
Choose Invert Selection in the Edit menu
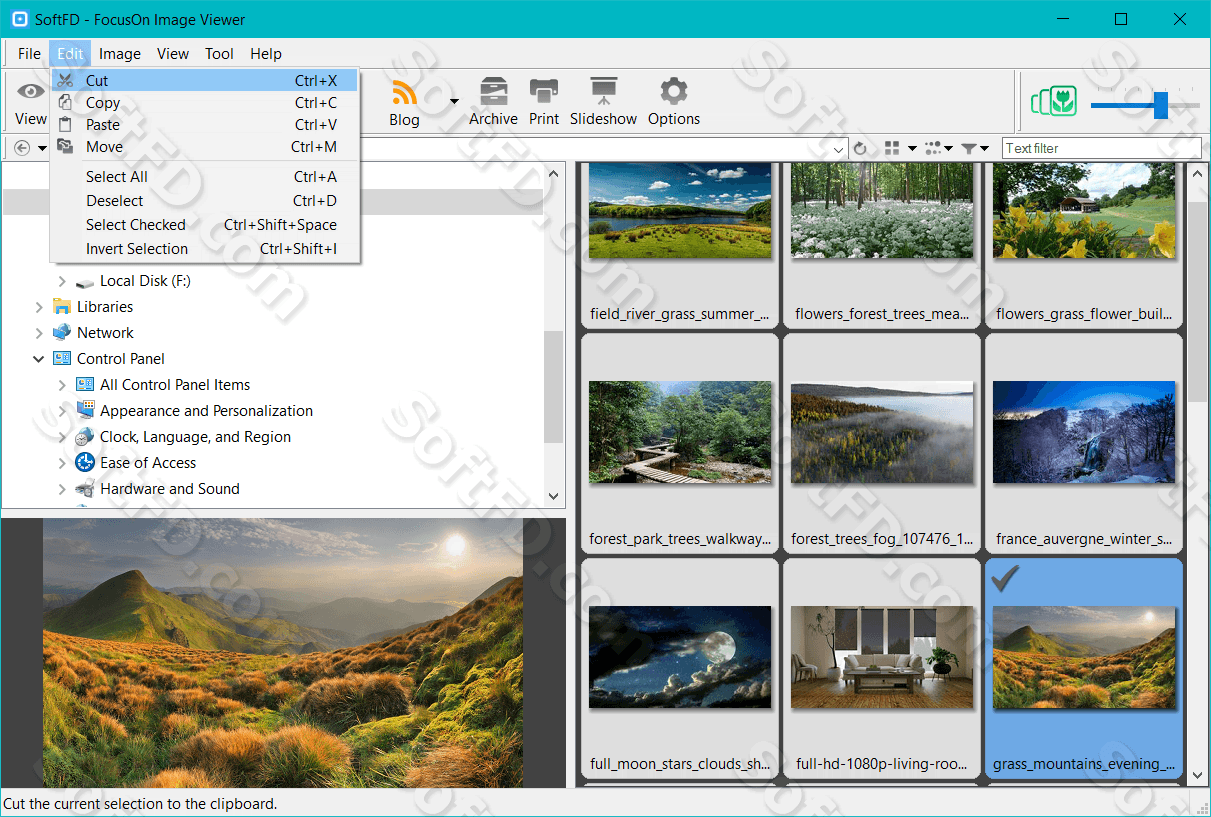coord(205,249)
